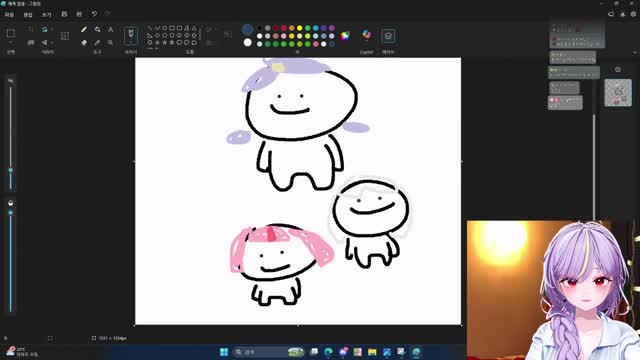
Task: Choose the right triangle shape
Action: click(150, 36)
